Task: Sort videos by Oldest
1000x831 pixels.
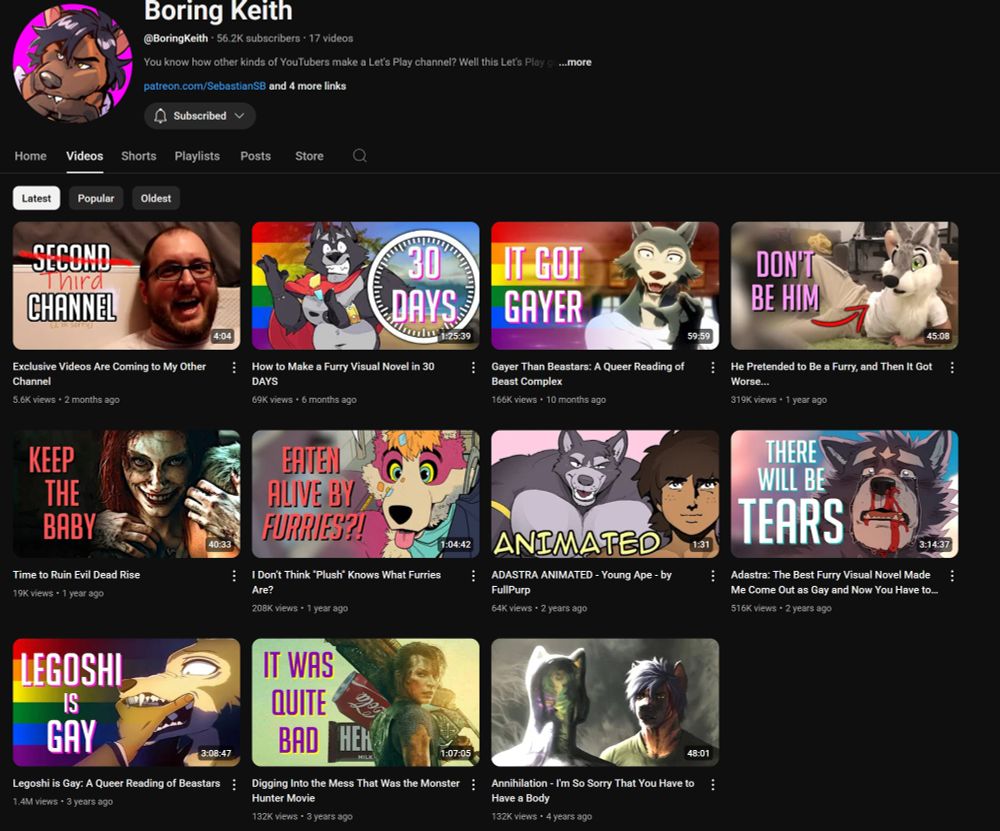Action: [x=156, y=198]
